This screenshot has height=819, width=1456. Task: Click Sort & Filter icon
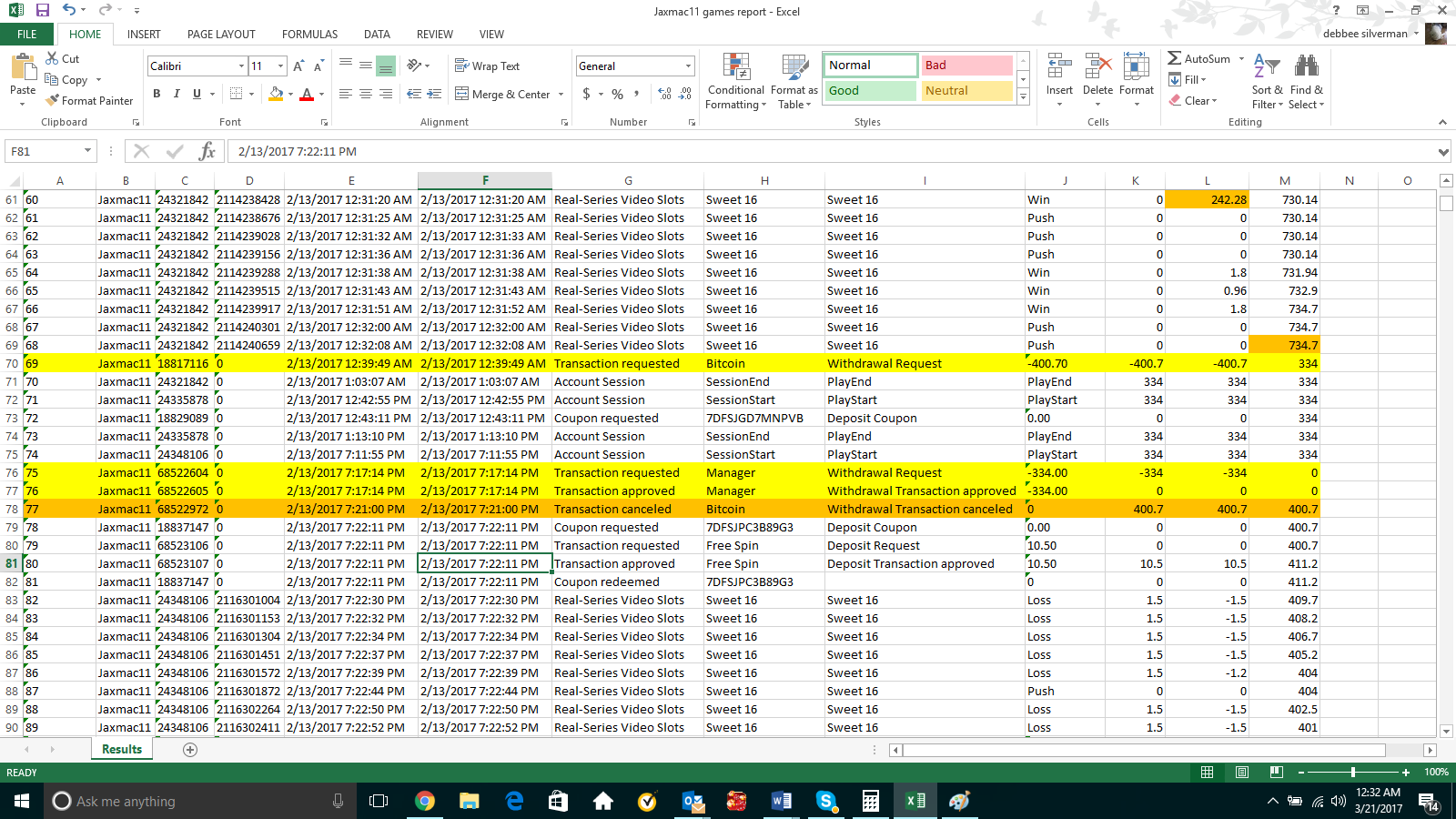click(1267, 66)
